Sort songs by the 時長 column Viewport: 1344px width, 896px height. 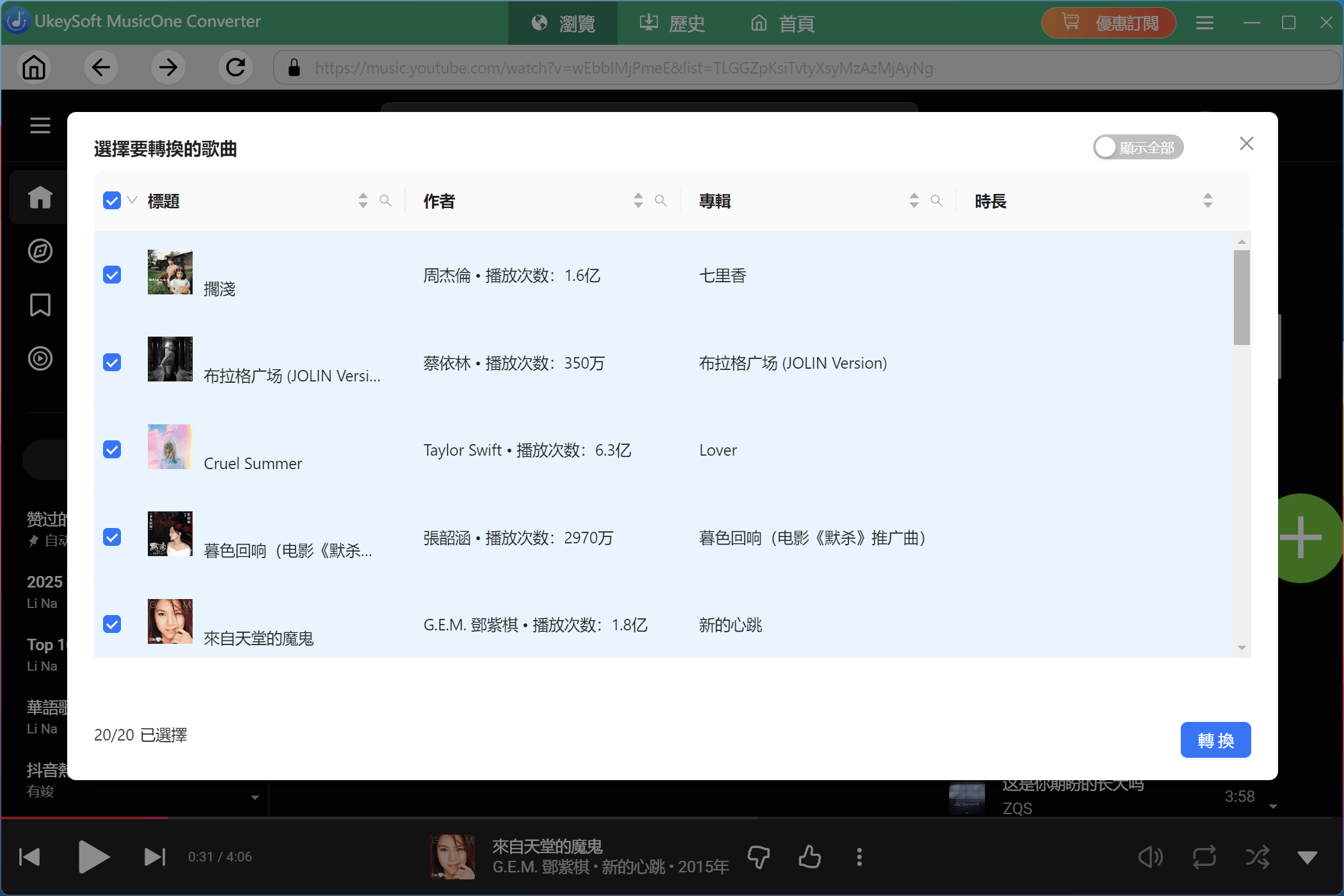1208,200
